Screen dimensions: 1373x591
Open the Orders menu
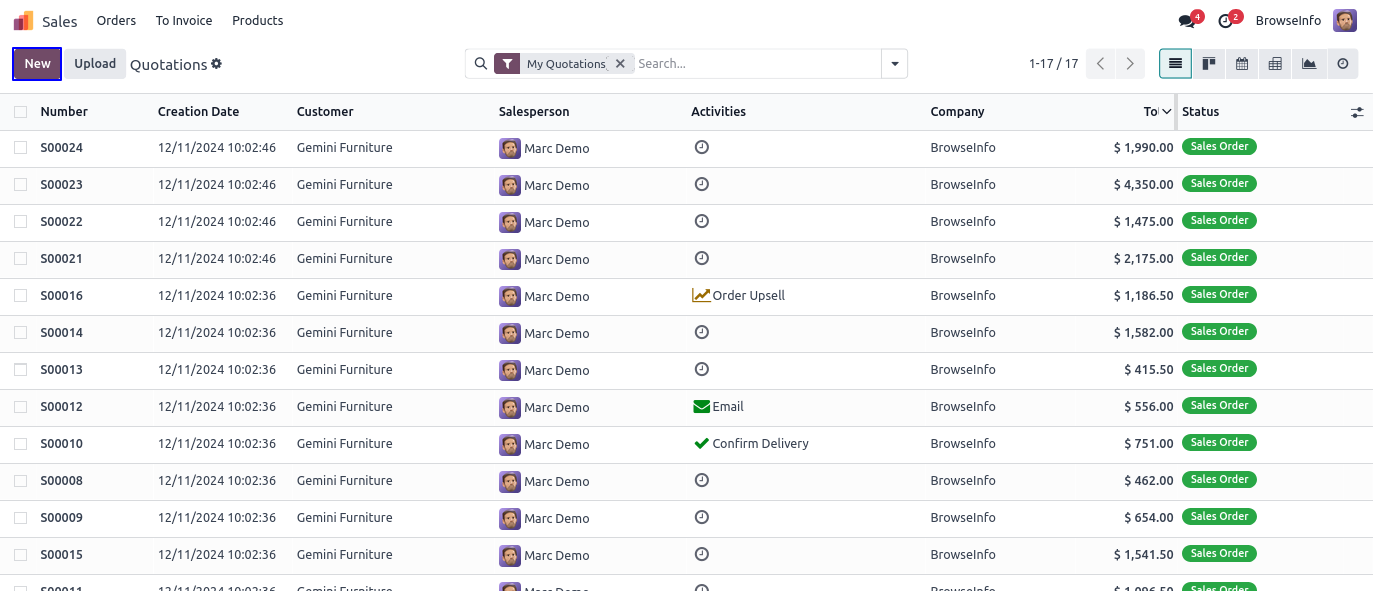(116, 21)
